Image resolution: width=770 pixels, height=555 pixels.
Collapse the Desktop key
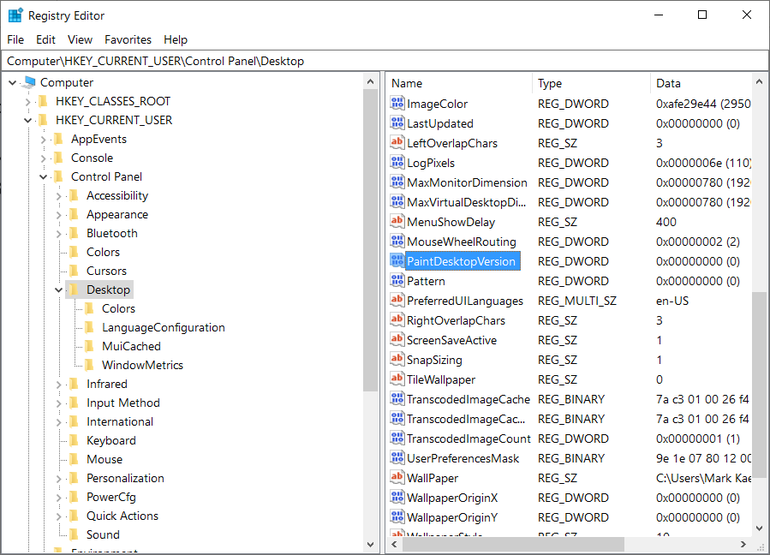[x=58, y=290]
